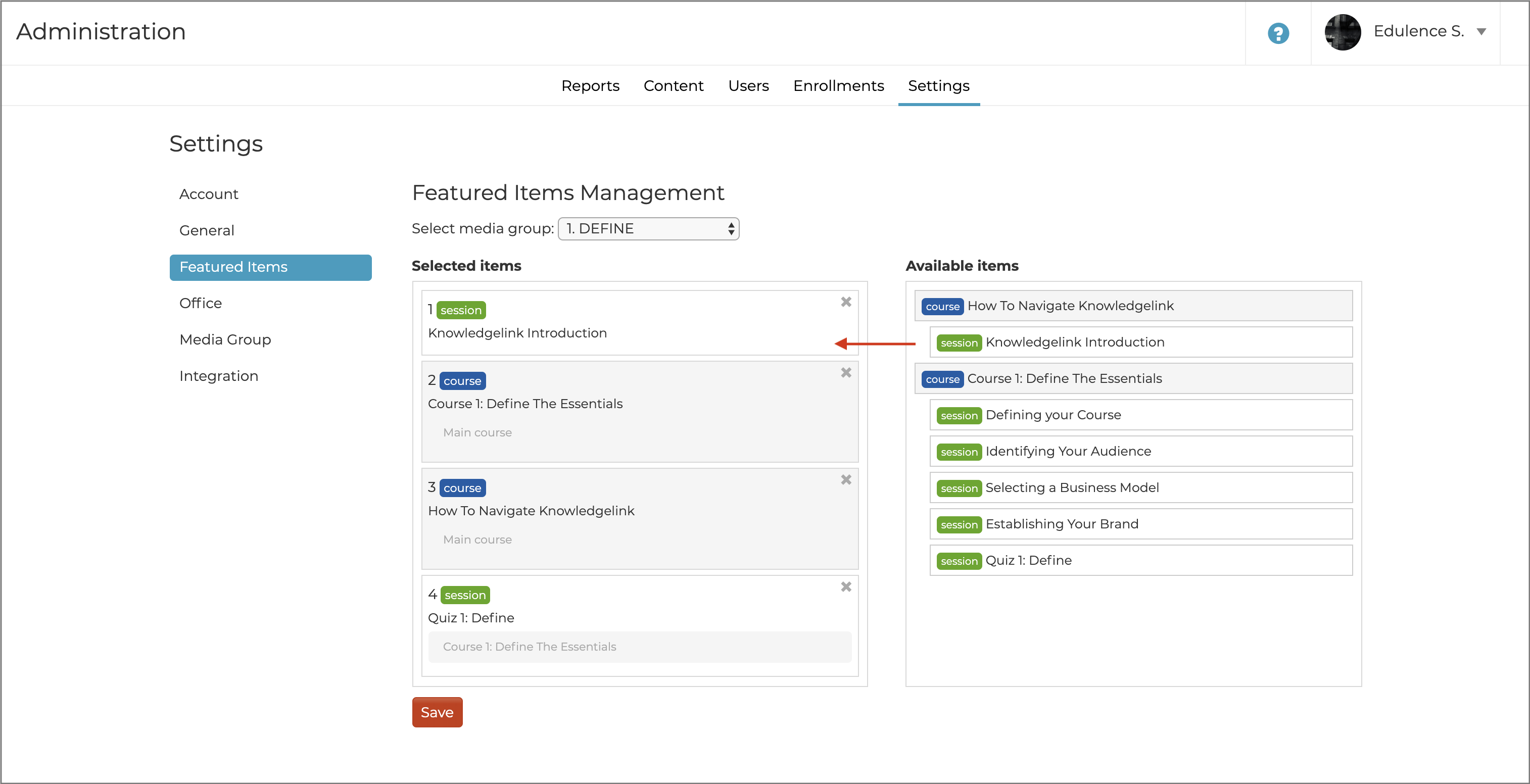This screenshot has width=1530, height=784.
Task: Open the Content tab
Action: 673,86
